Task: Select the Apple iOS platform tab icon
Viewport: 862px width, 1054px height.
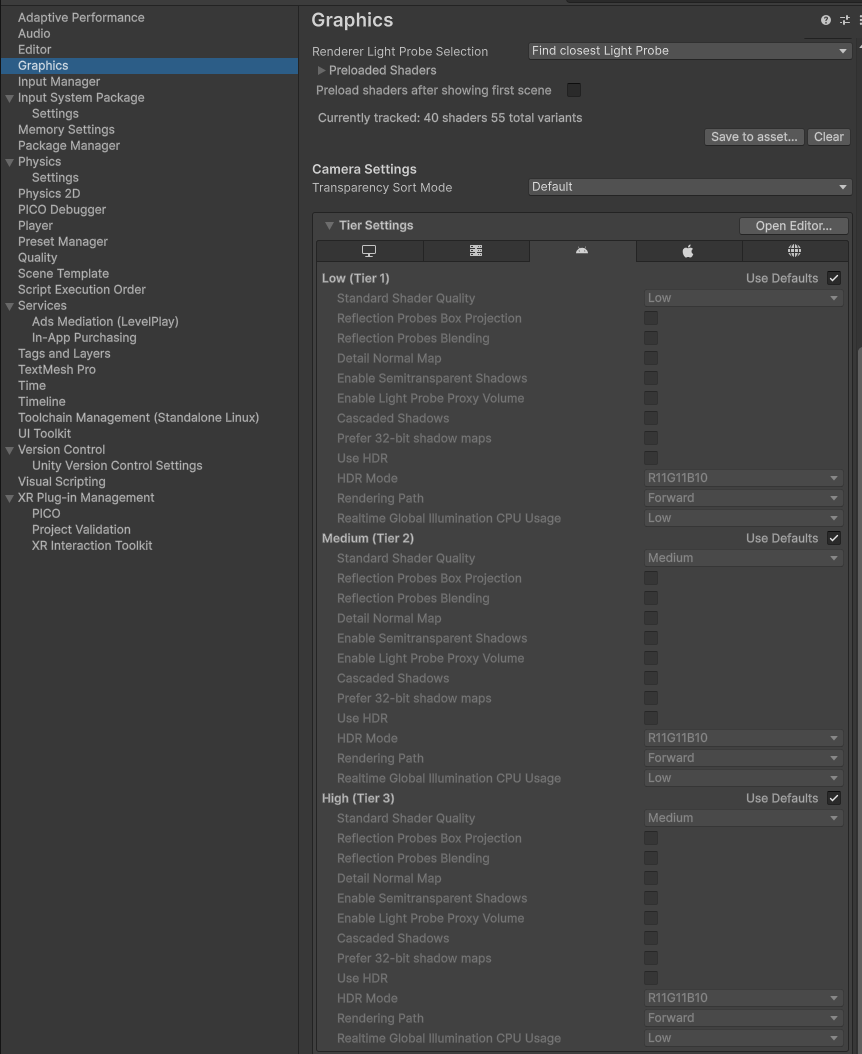Action: (x=688, y=251)
